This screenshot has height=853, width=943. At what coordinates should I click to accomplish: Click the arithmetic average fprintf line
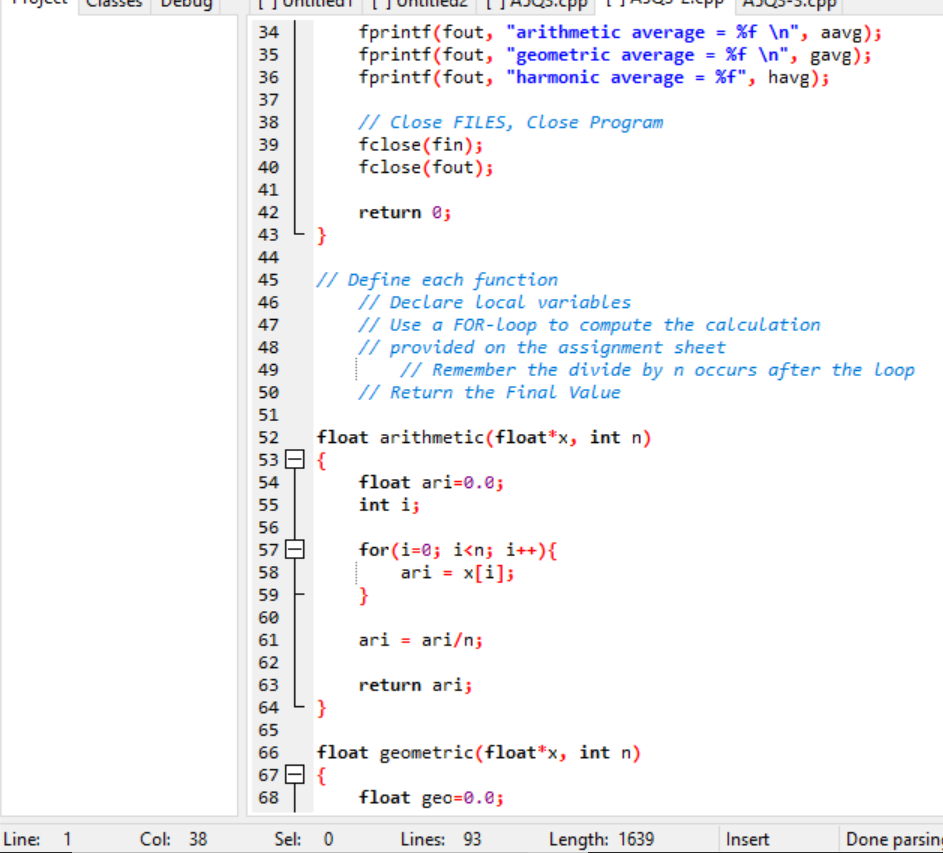coord(620,32)
